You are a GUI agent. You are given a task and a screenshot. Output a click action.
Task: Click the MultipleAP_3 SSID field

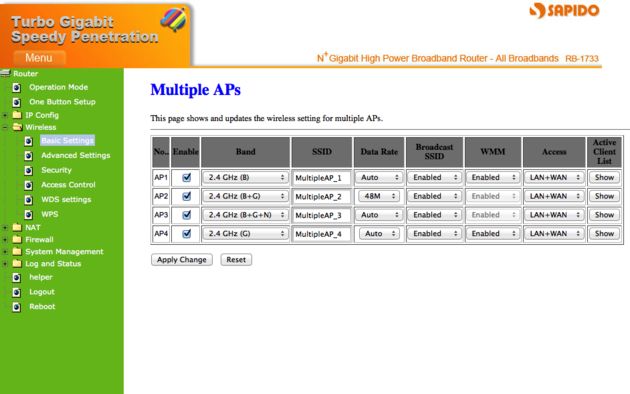click(322, 215)
